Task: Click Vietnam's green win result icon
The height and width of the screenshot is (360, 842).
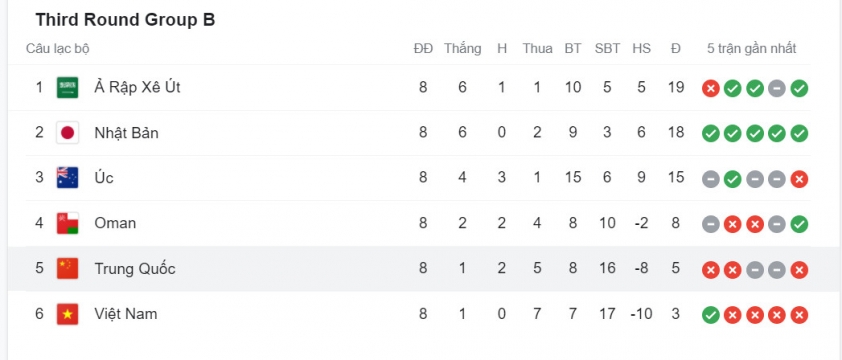Action: click(x=710, y=314)
